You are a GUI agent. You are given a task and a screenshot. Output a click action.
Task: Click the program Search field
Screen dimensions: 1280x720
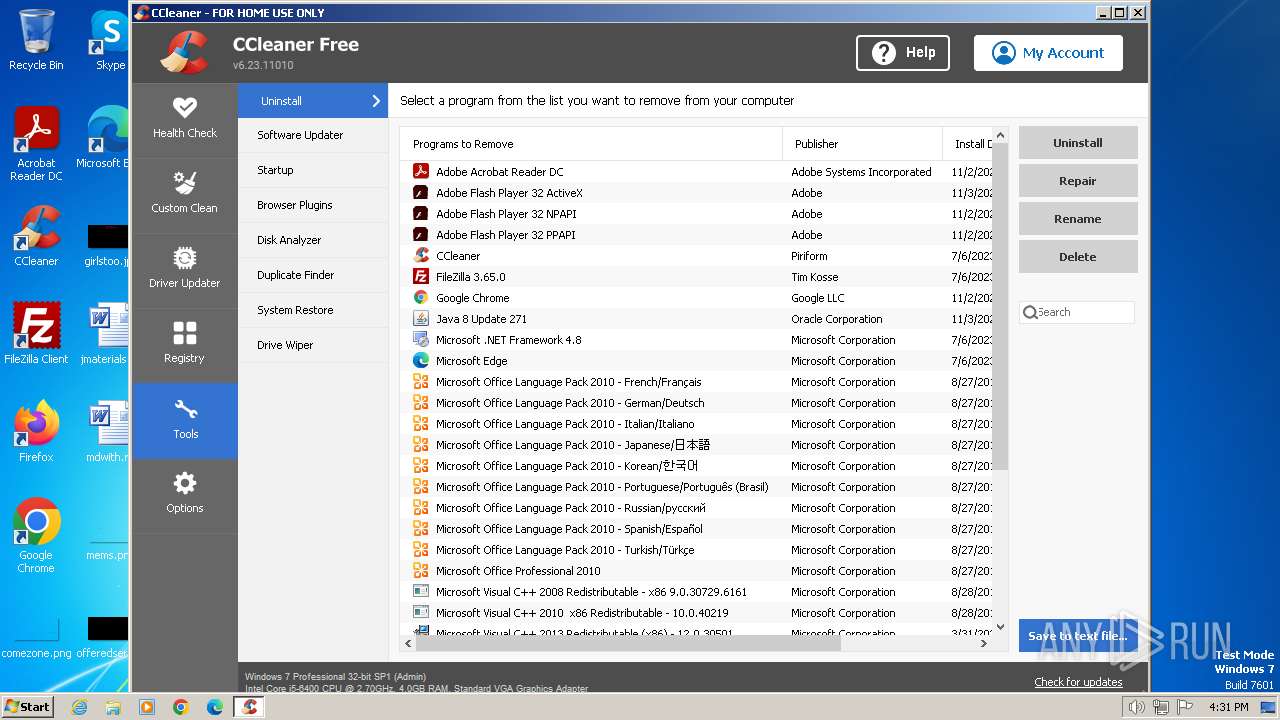click(1077, 313)
